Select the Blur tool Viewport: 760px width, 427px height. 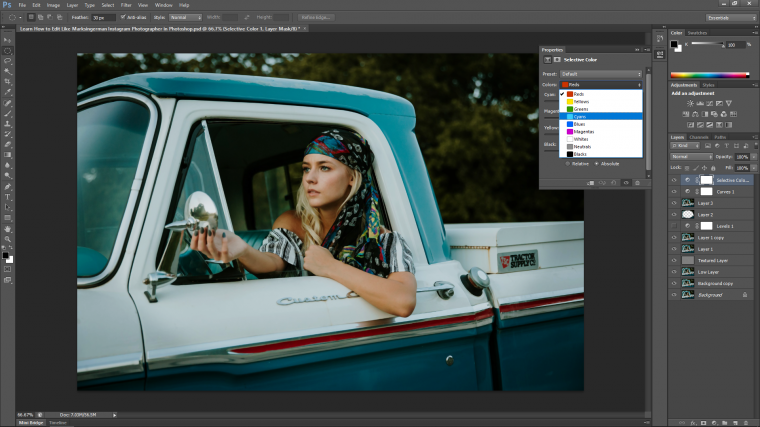(x=7, y=165)
